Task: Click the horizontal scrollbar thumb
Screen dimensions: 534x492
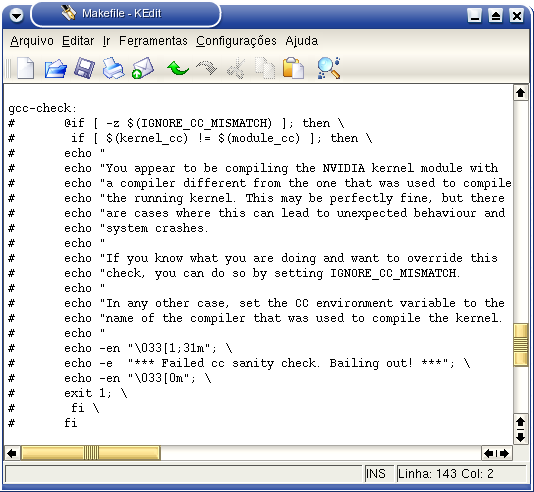Action: click(x=91, y=454)
